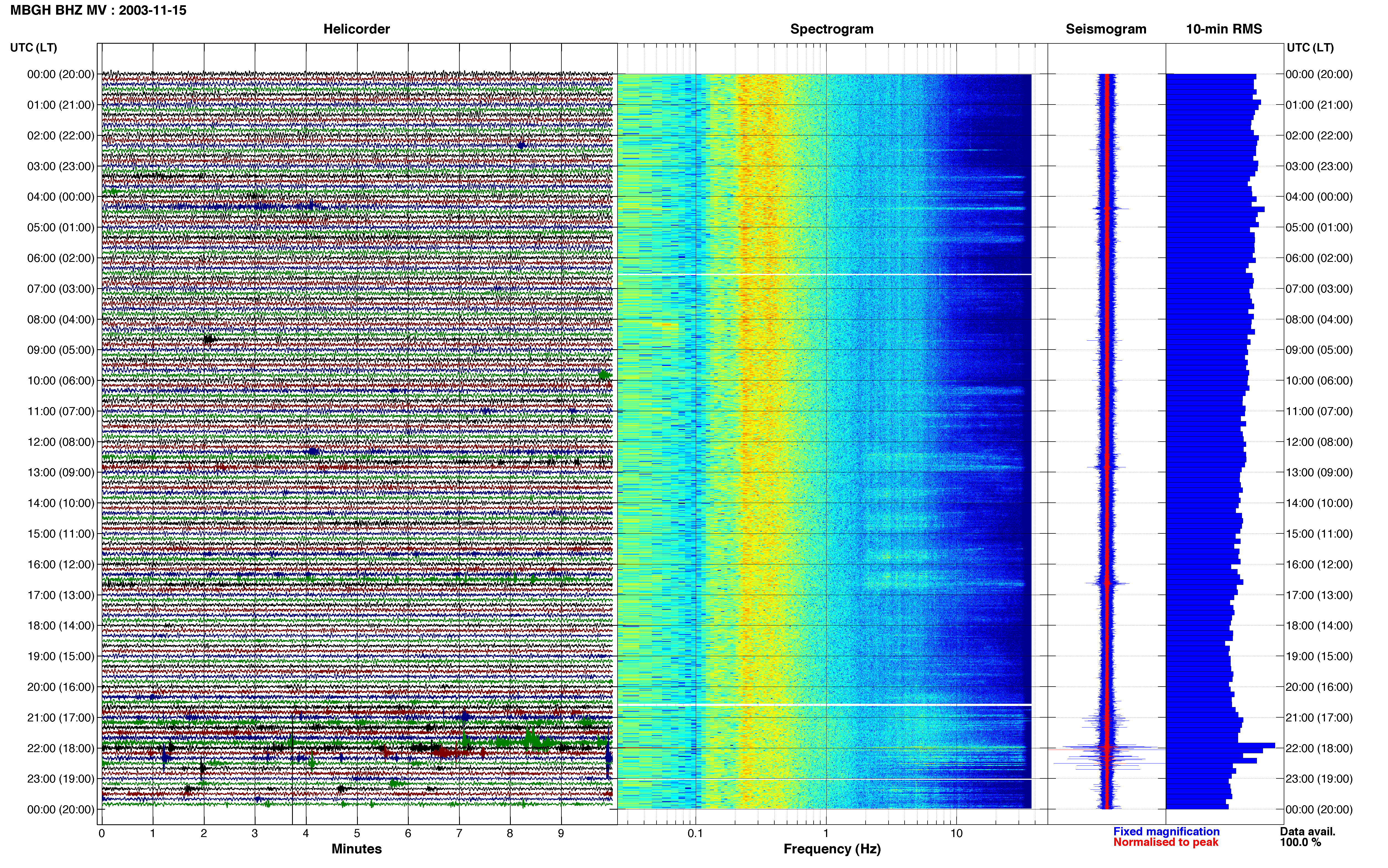Click the white data gap line before 07:00
This screenshot has width=1388, height=868.
(x=824, y=274)
